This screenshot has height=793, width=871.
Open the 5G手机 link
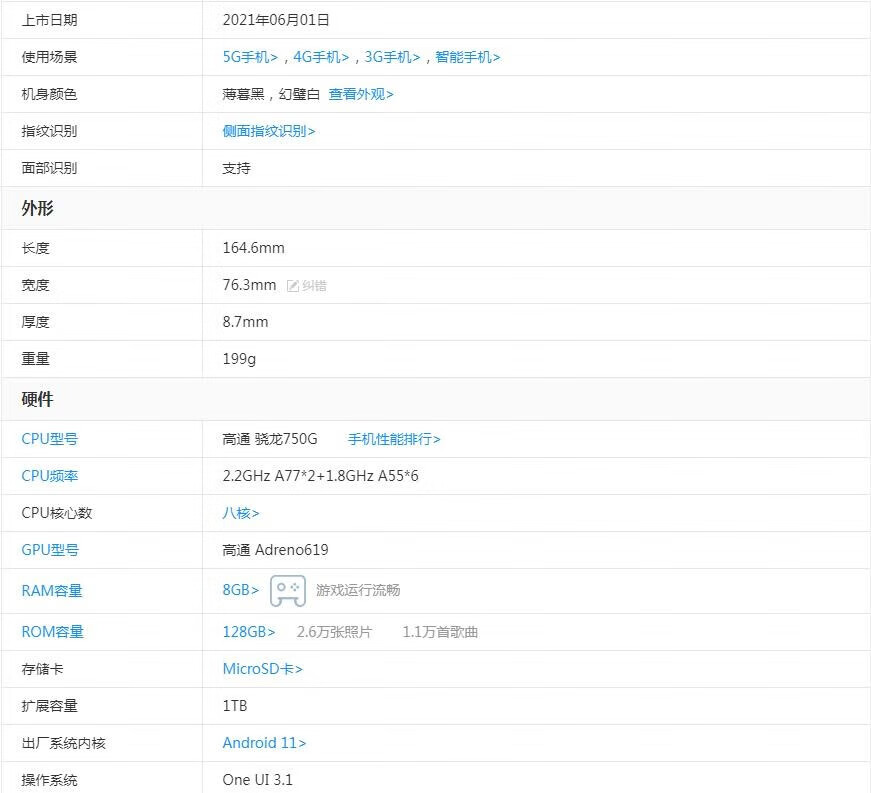point(250,57)
